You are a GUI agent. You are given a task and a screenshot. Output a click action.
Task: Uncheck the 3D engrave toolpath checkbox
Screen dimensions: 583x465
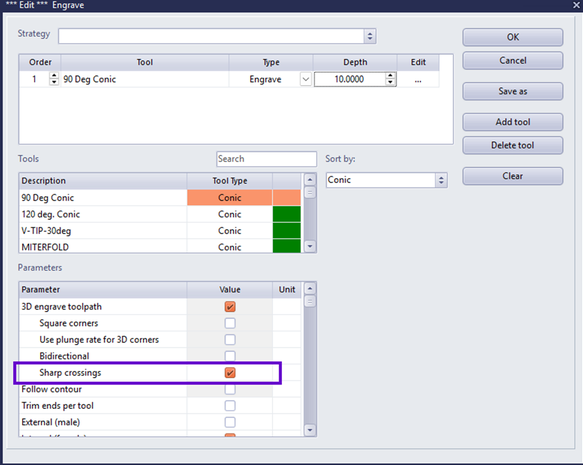(x=230, y=307)
